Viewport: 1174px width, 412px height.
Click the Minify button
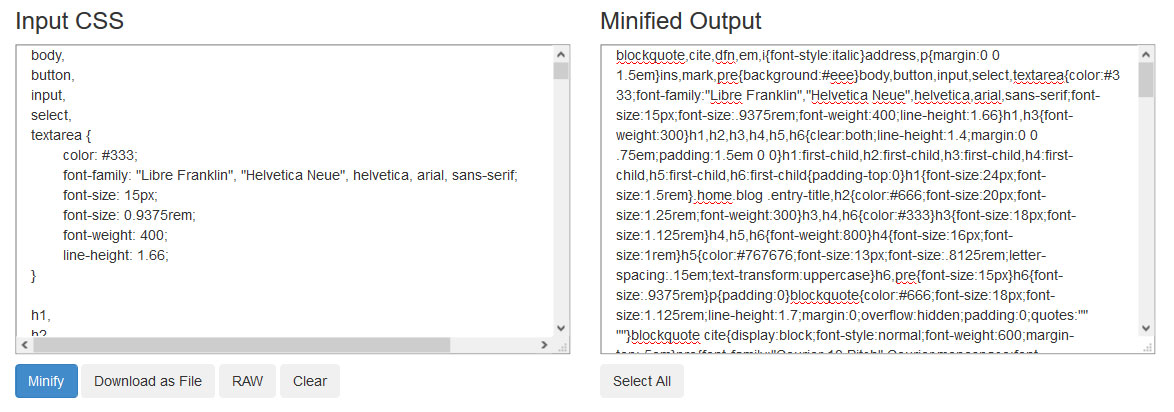click(x=46, y=381)
